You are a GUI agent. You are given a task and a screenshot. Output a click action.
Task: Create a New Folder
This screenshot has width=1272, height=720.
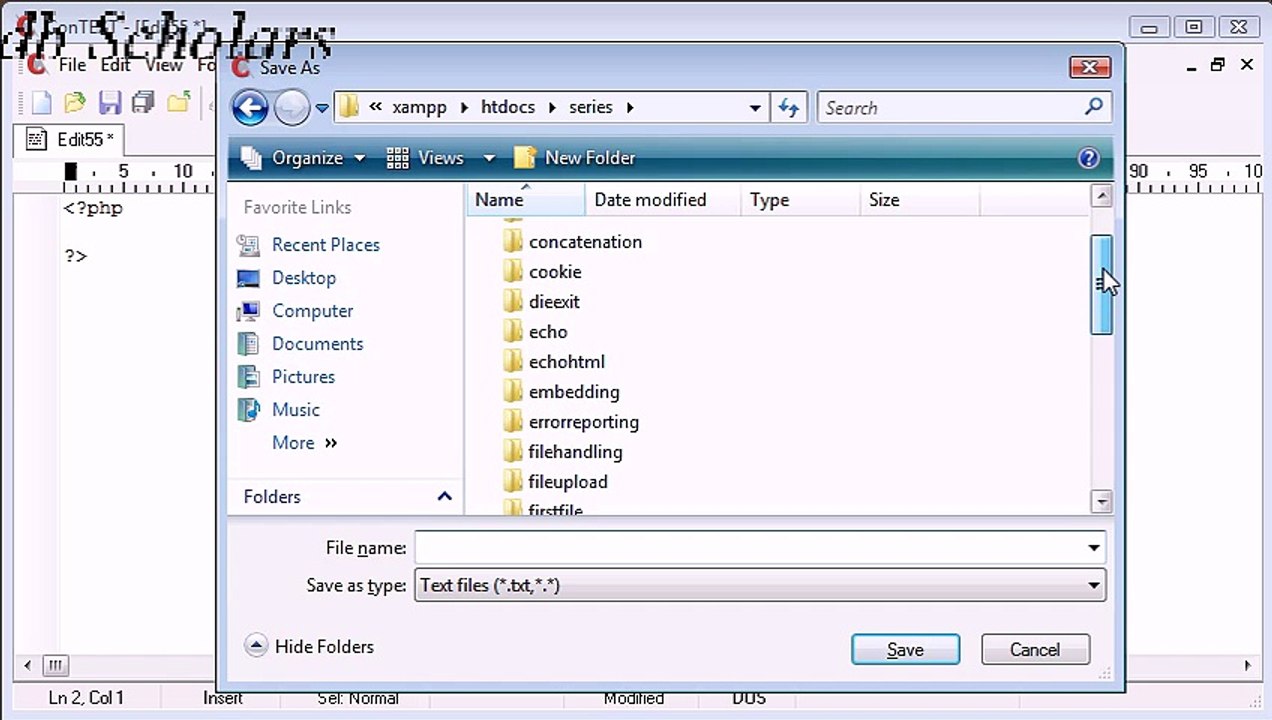(x=575, y=158)
